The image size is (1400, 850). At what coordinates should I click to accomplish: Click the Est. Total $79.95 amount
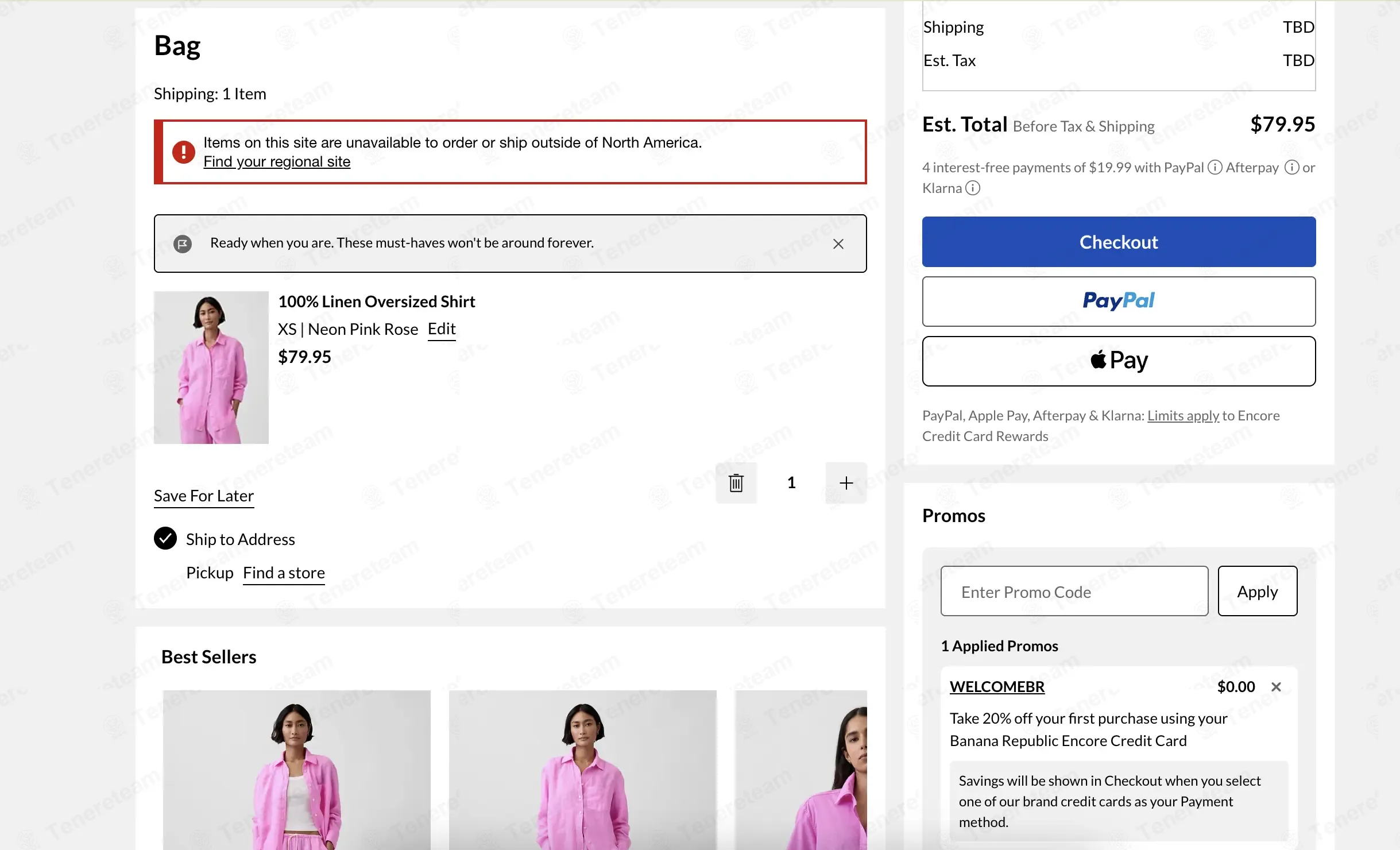pyautogui.click(x=1282, y=124)
